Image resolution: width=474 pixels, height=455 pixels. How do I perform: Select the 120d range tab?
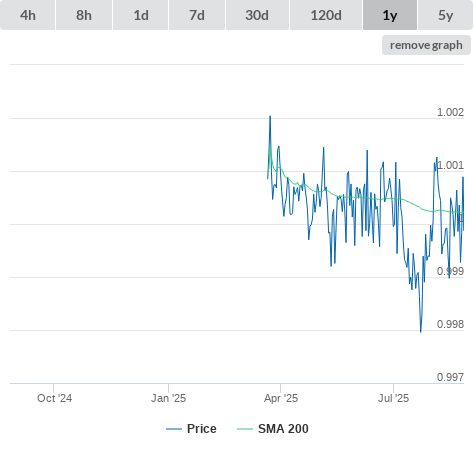(326, 15)
